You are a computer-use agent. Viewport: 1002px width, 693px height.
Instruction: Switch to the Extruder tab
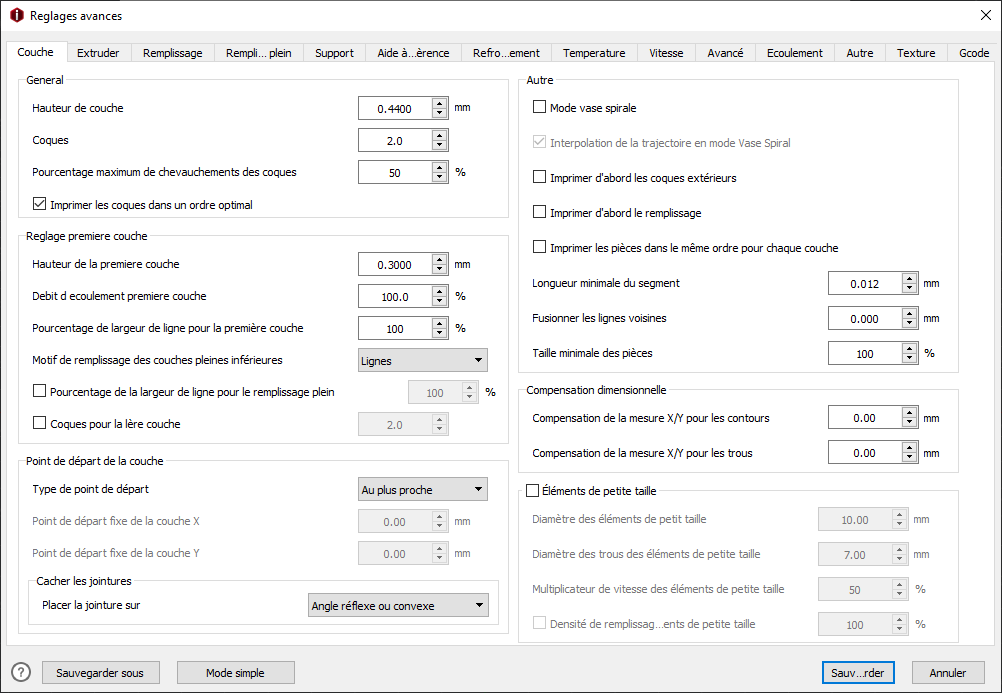click(x=98, y=53)
